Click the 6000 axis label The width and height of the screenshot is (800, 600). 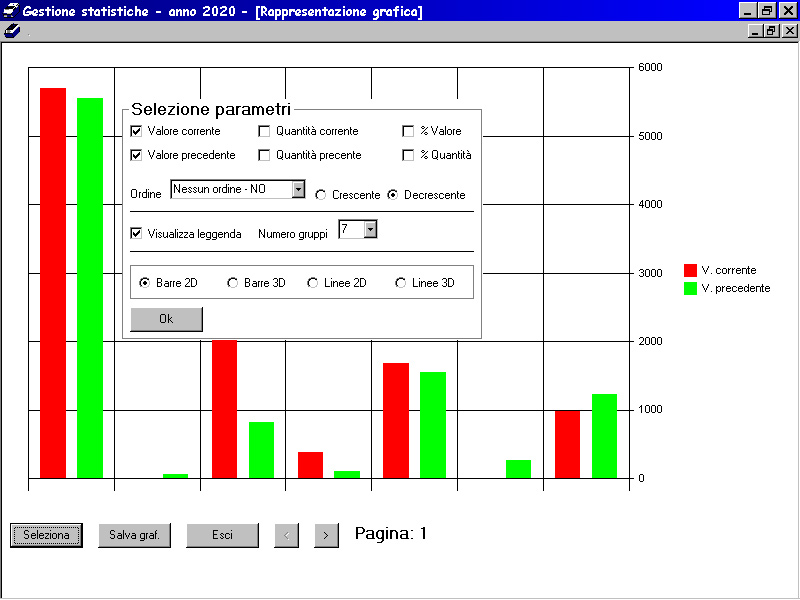[650, 67]
